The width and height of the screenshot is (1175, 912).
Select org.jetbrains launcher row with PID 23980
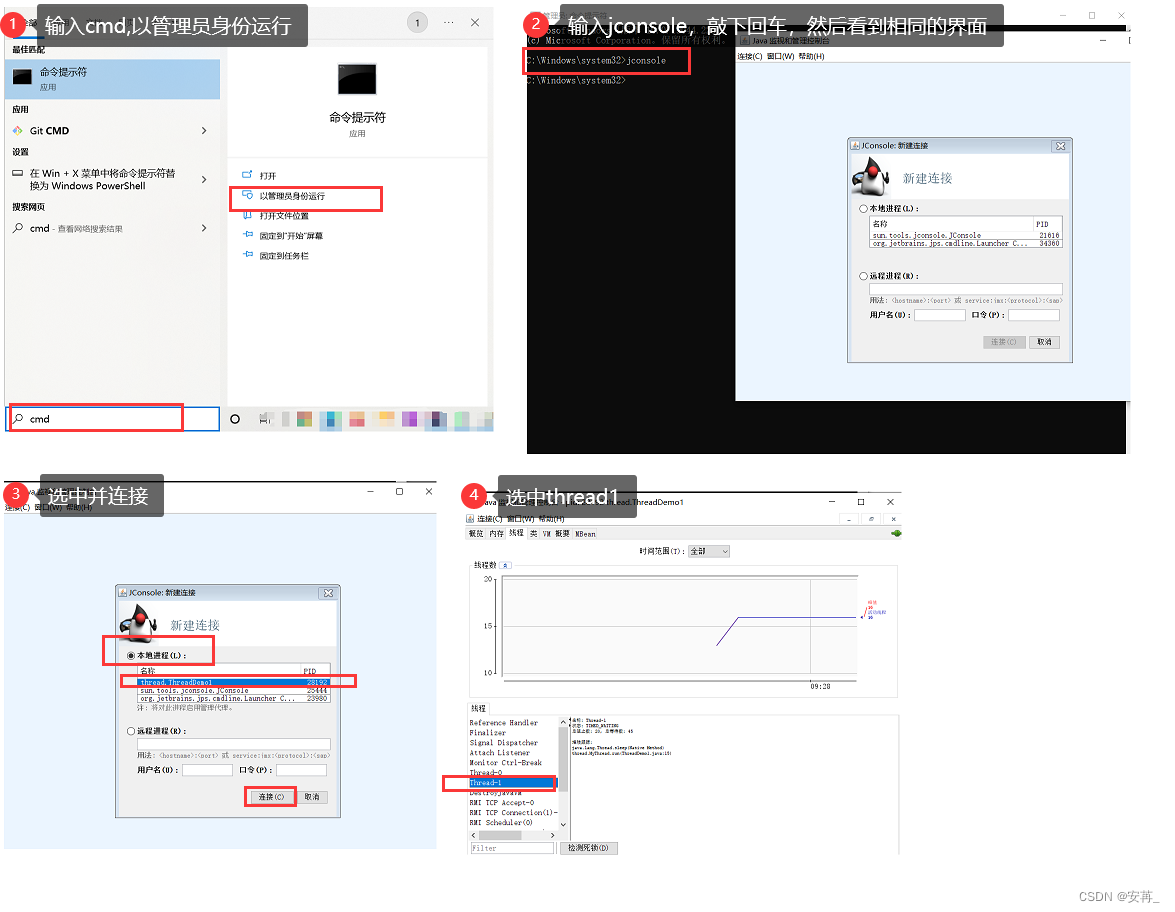pyautogui.click(x=234, y=698)
